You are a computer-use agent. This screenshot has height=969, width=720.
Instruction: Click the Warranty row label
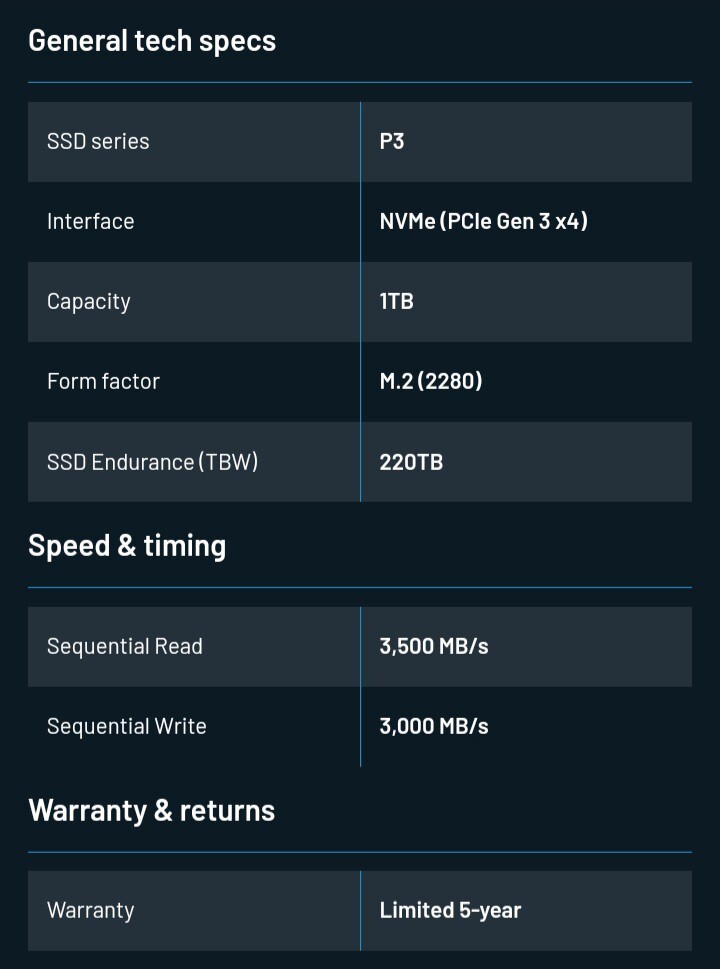(90, 911)
